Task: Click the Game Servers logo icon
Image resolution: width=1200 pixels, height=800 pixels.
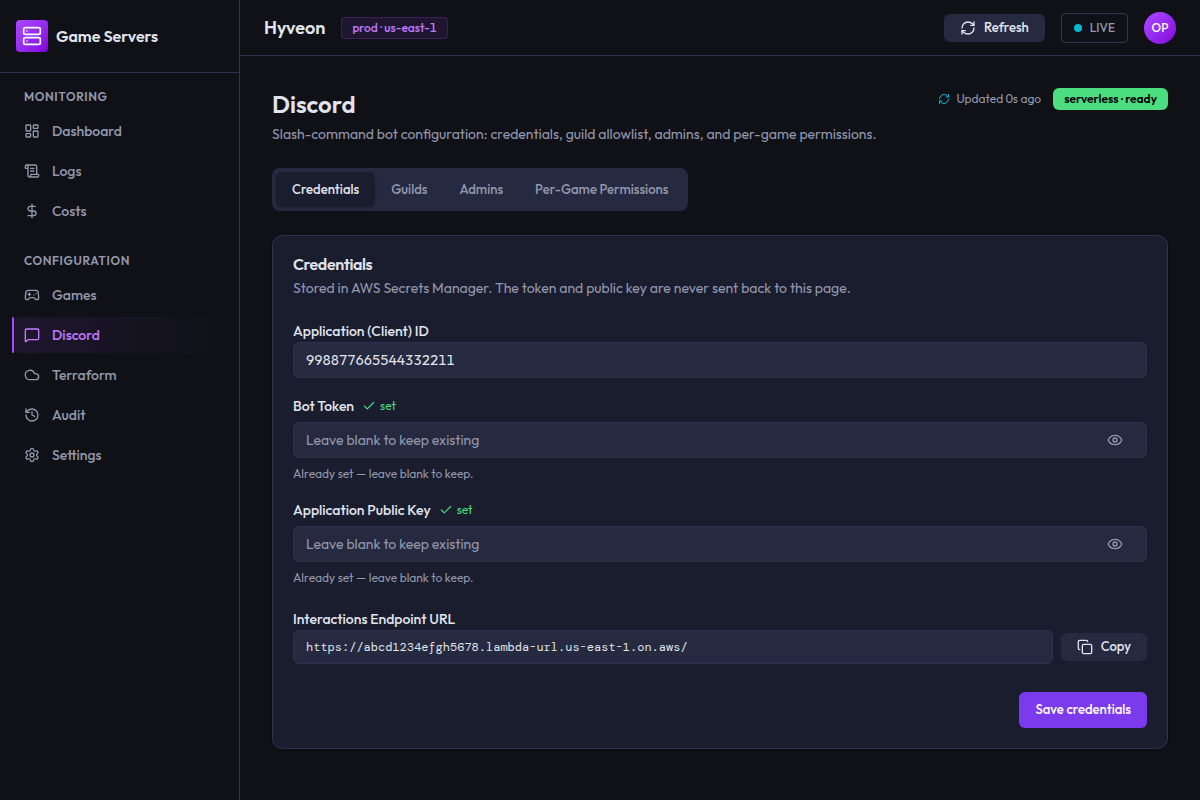Action: tap(32, 36)
